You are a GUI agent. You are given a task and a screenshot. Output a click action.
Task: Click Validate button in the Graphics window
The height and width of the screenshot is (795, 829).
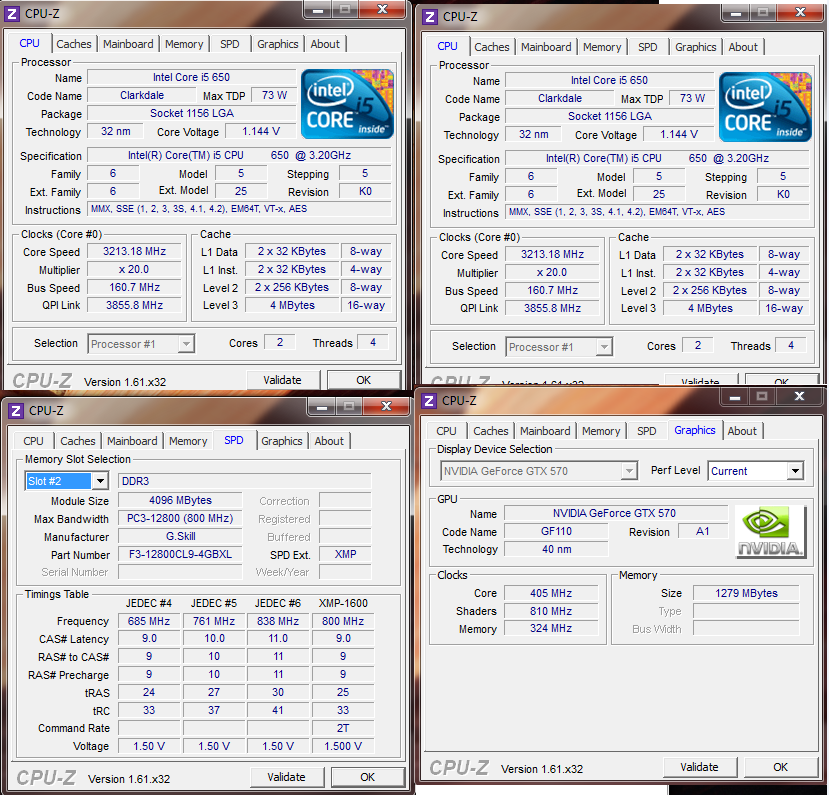tap(699, 767)
